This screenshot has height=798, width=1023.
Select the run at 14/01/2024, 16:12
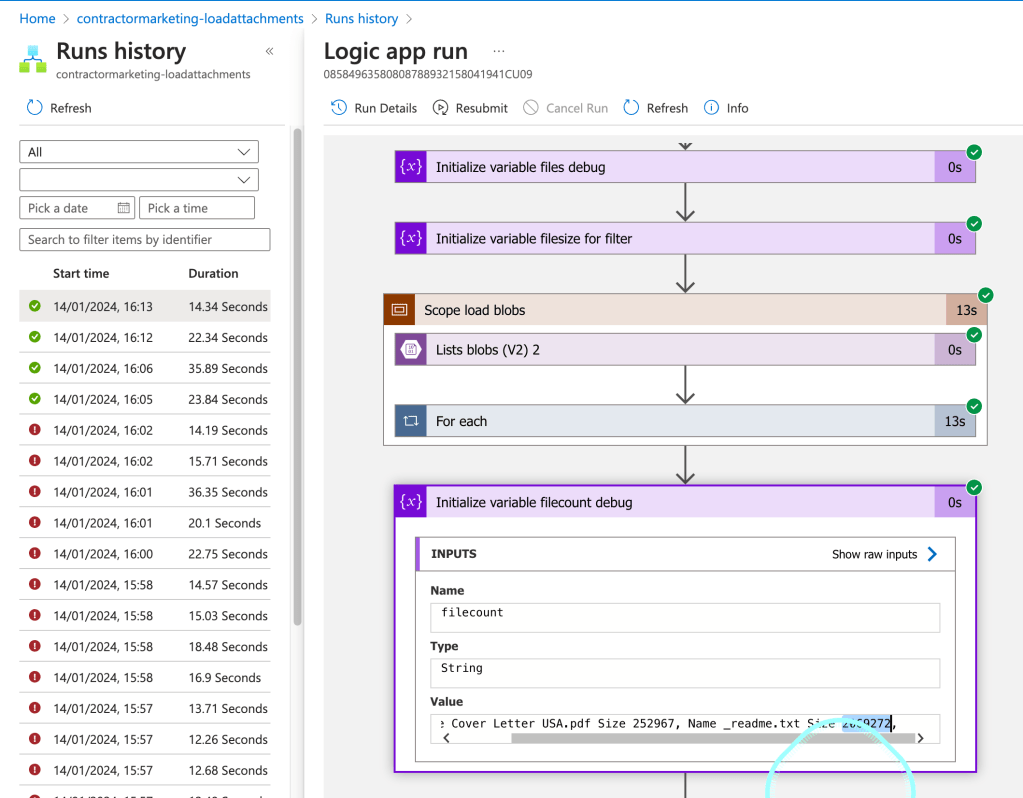coord(145,337)
